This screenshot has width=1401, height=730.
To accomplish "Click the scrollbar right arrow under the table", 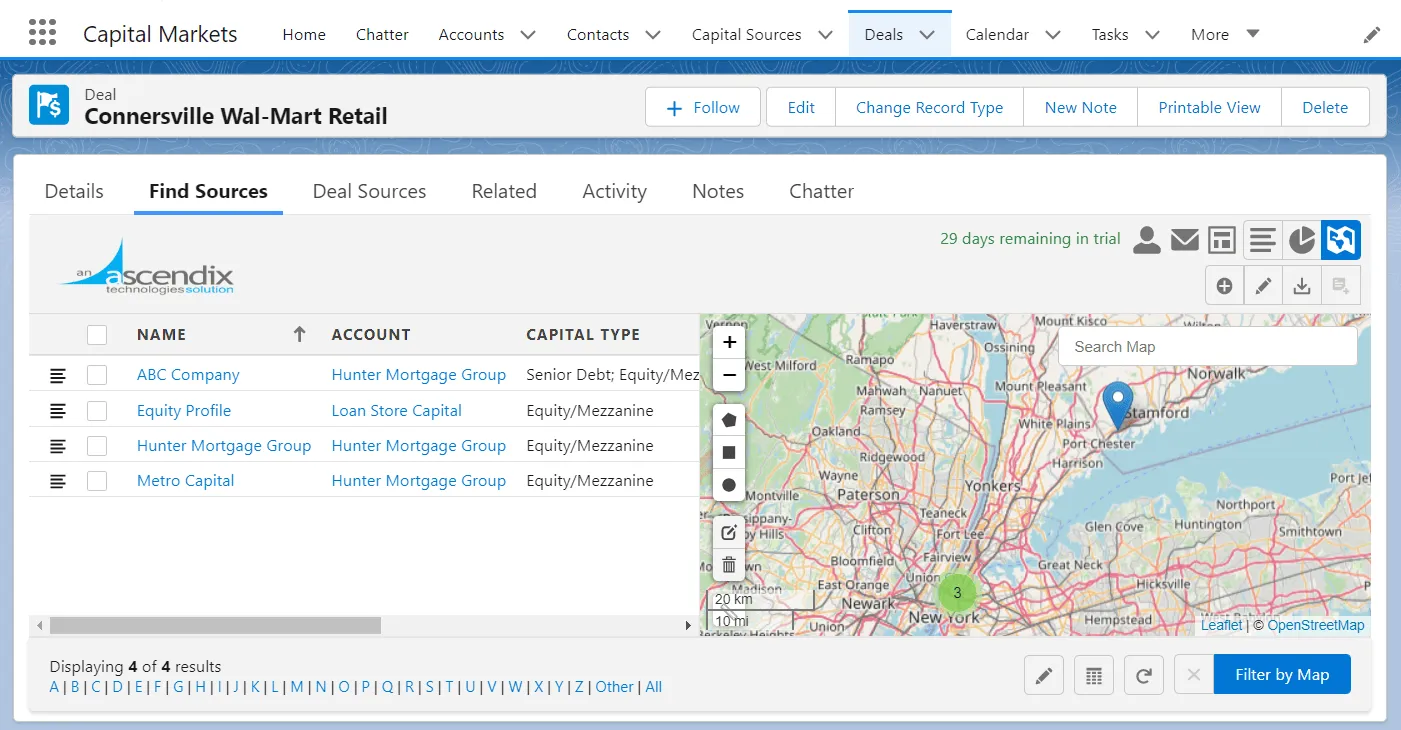I will [x=688, y=625].
